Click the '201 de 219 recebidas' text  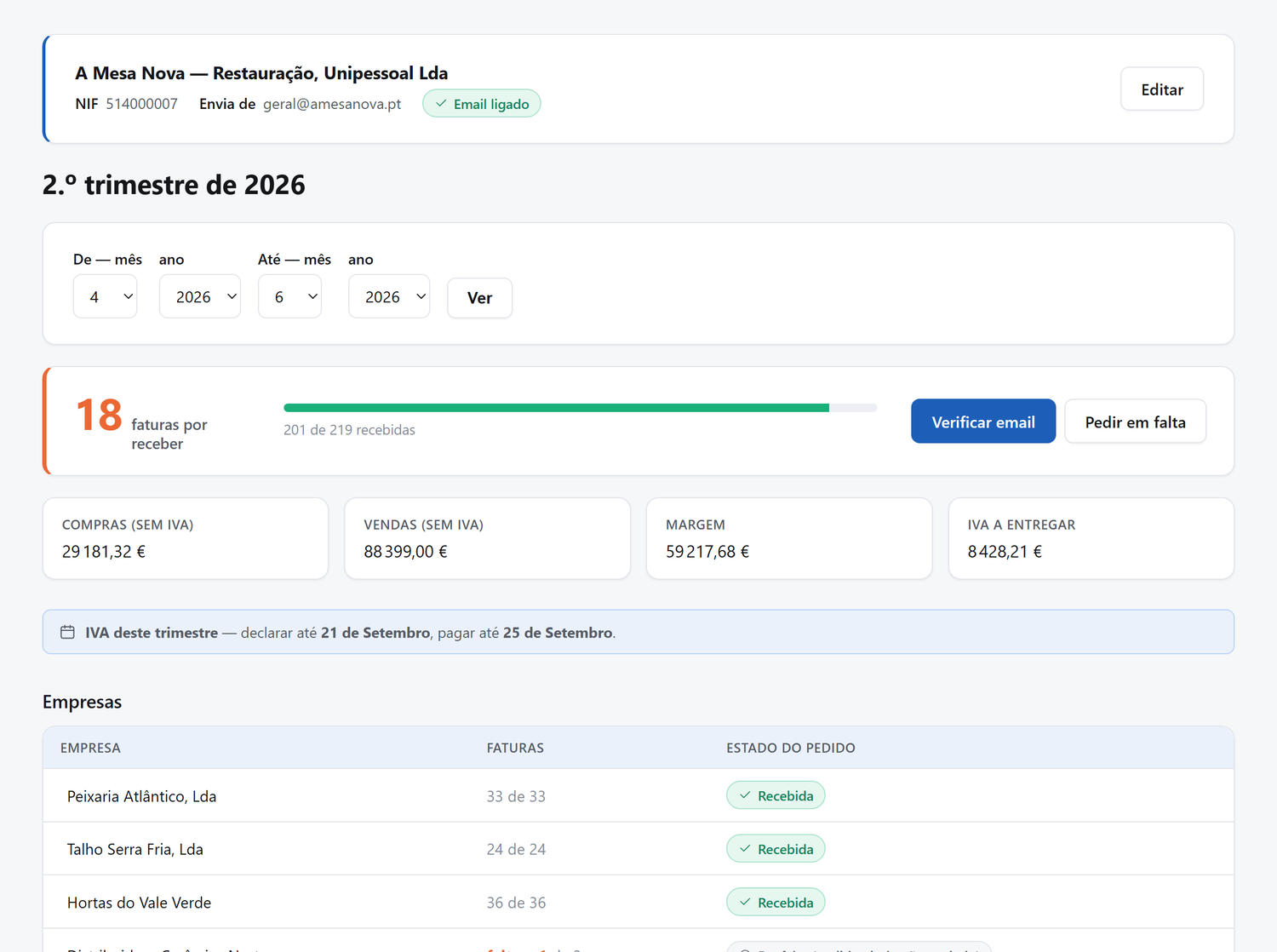pos(349,430)
